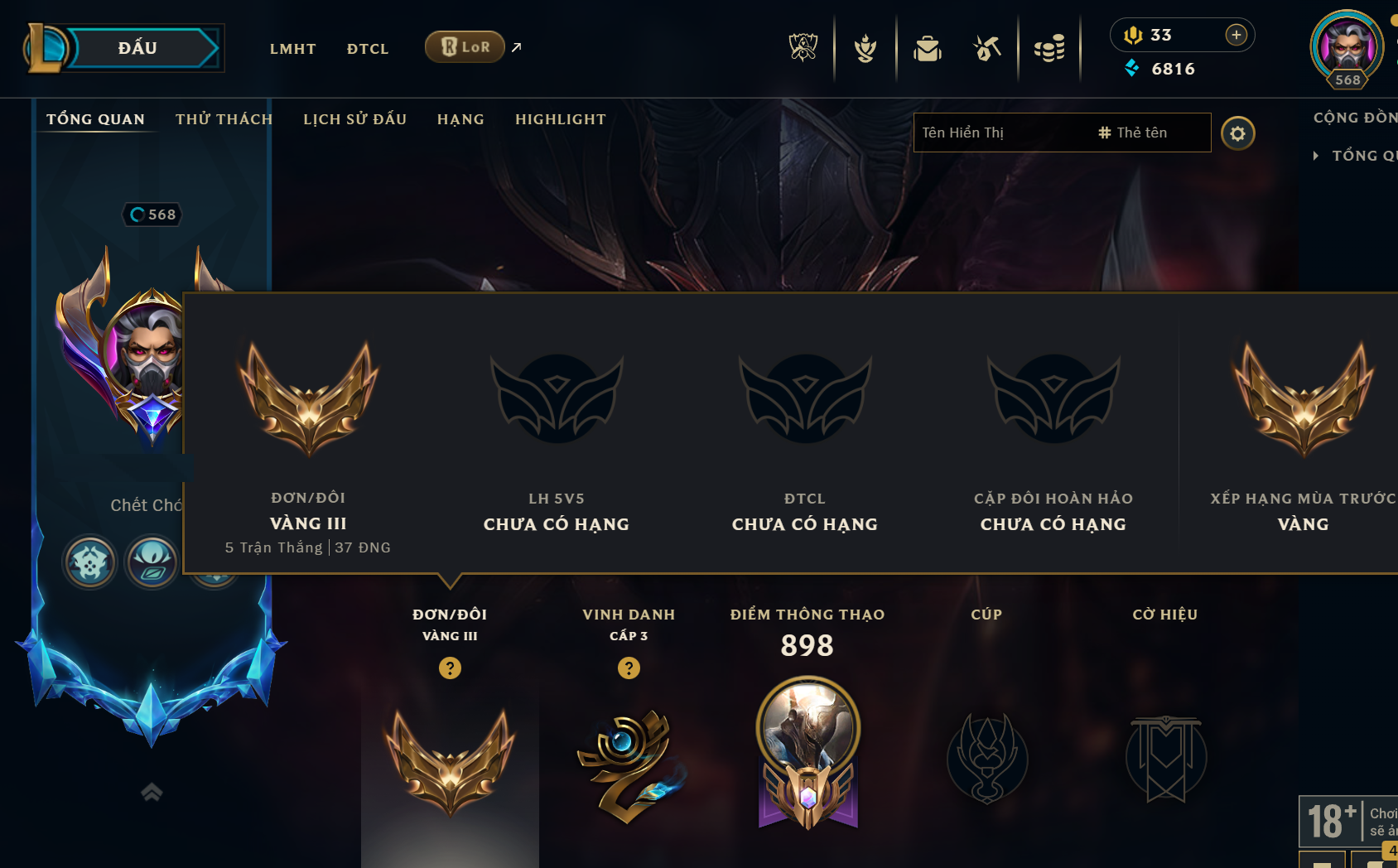
Task: Switch to the THỬ THÁCH tab
Action: click(224, 119)
